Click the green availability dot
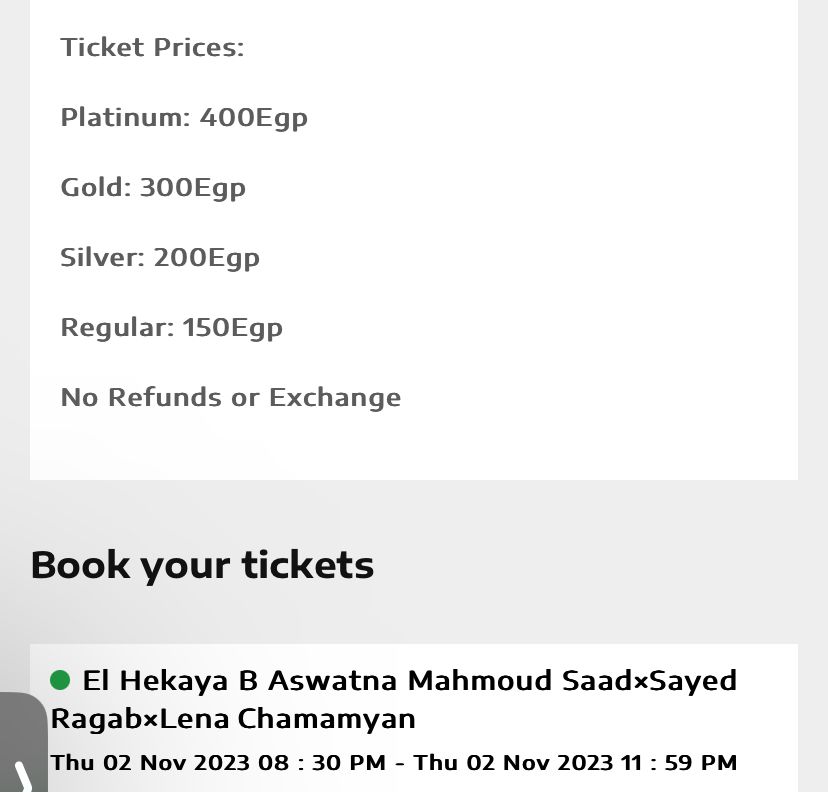Viewport: 828px width, 792px height. (60, 681)
